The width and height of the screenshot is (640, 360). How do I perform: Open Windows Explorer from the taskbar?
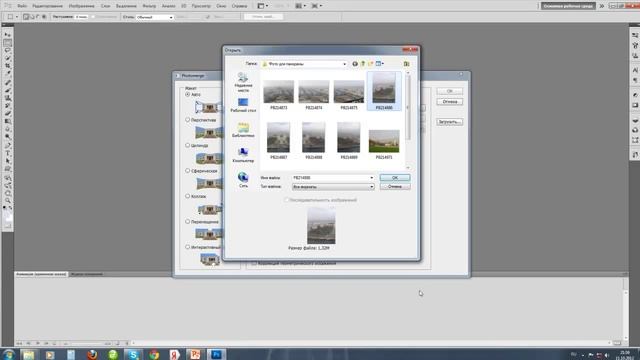pos(29,354)
